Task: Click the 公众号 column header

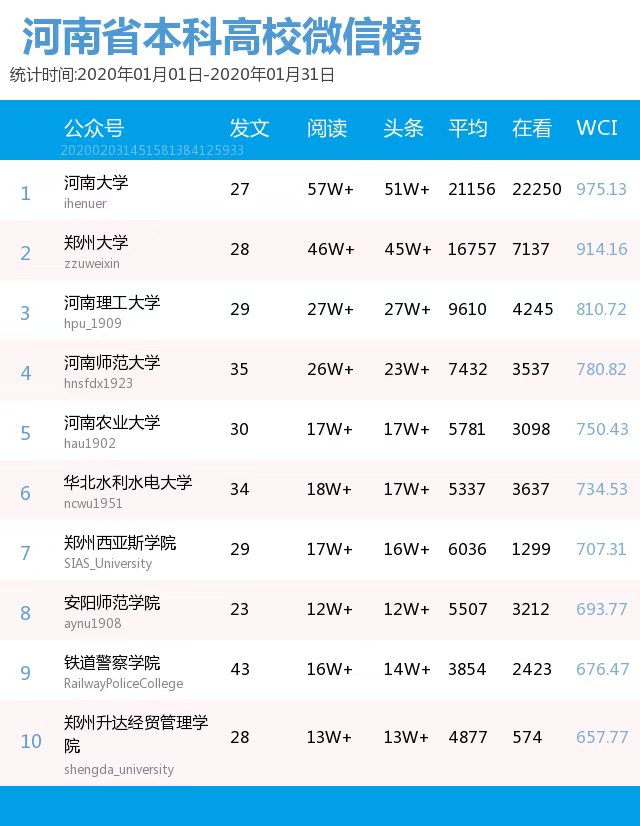Action: 94,128
